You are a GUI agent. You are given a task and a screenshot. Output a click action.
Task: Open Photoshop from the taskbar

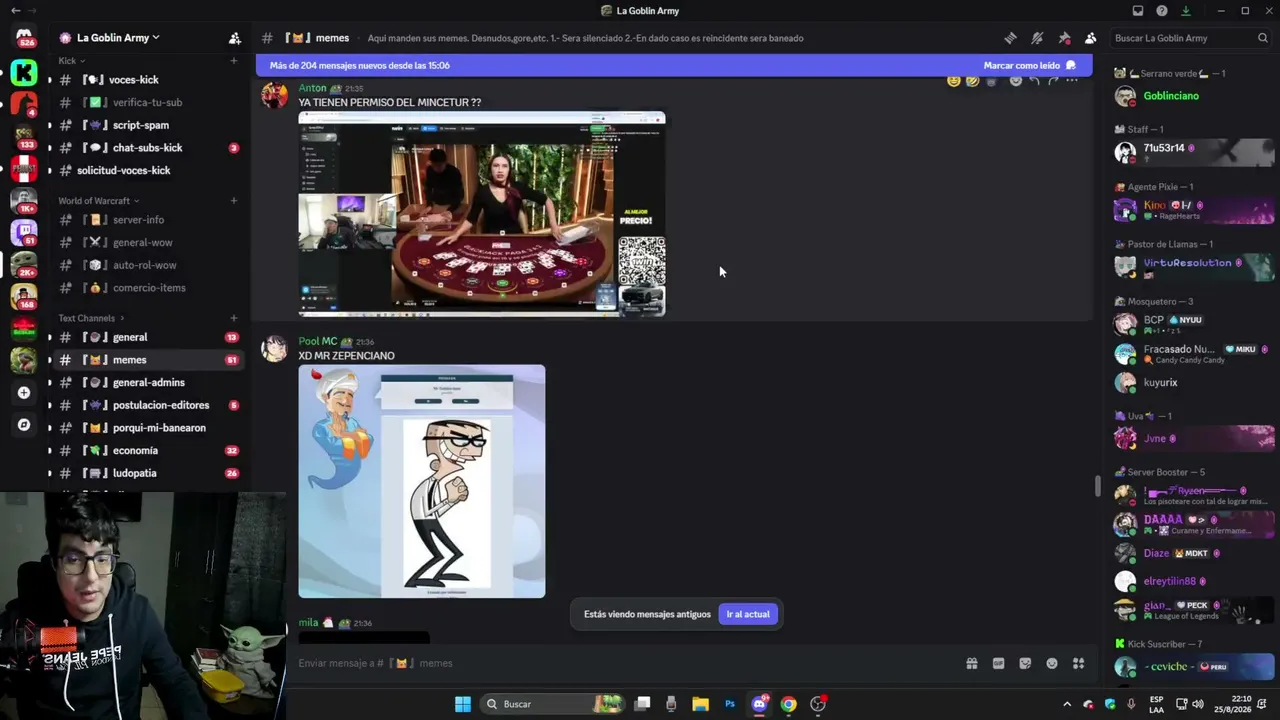pos(730,704)
